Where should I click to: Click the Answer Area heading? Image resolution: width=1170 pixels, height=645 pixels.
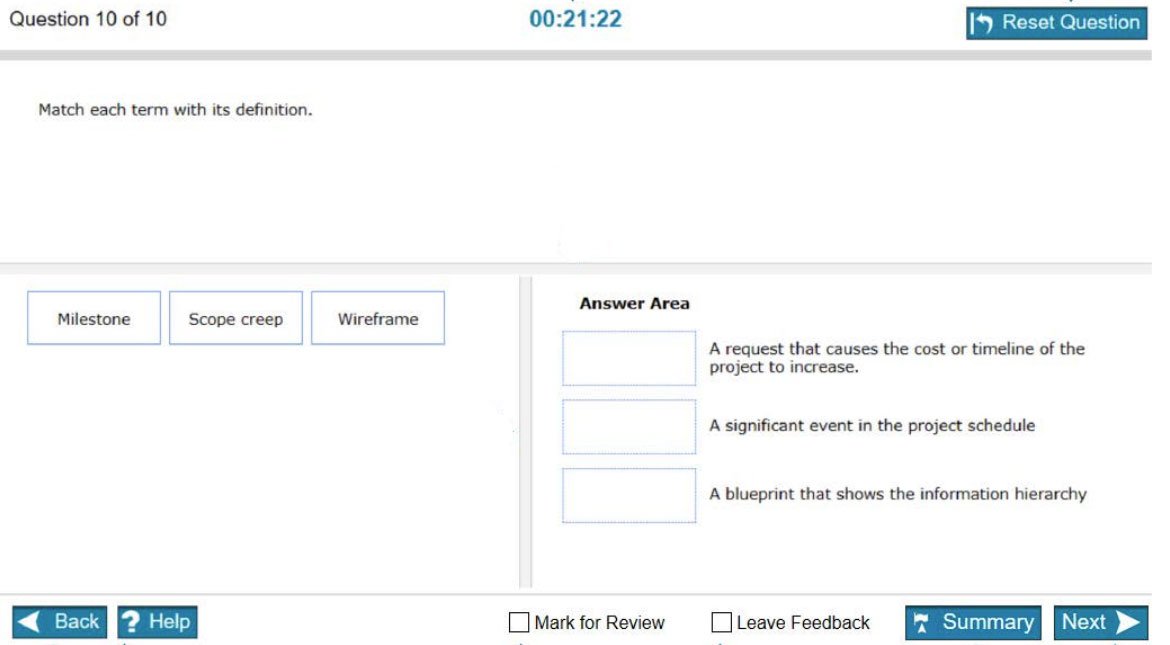[634, 303]
